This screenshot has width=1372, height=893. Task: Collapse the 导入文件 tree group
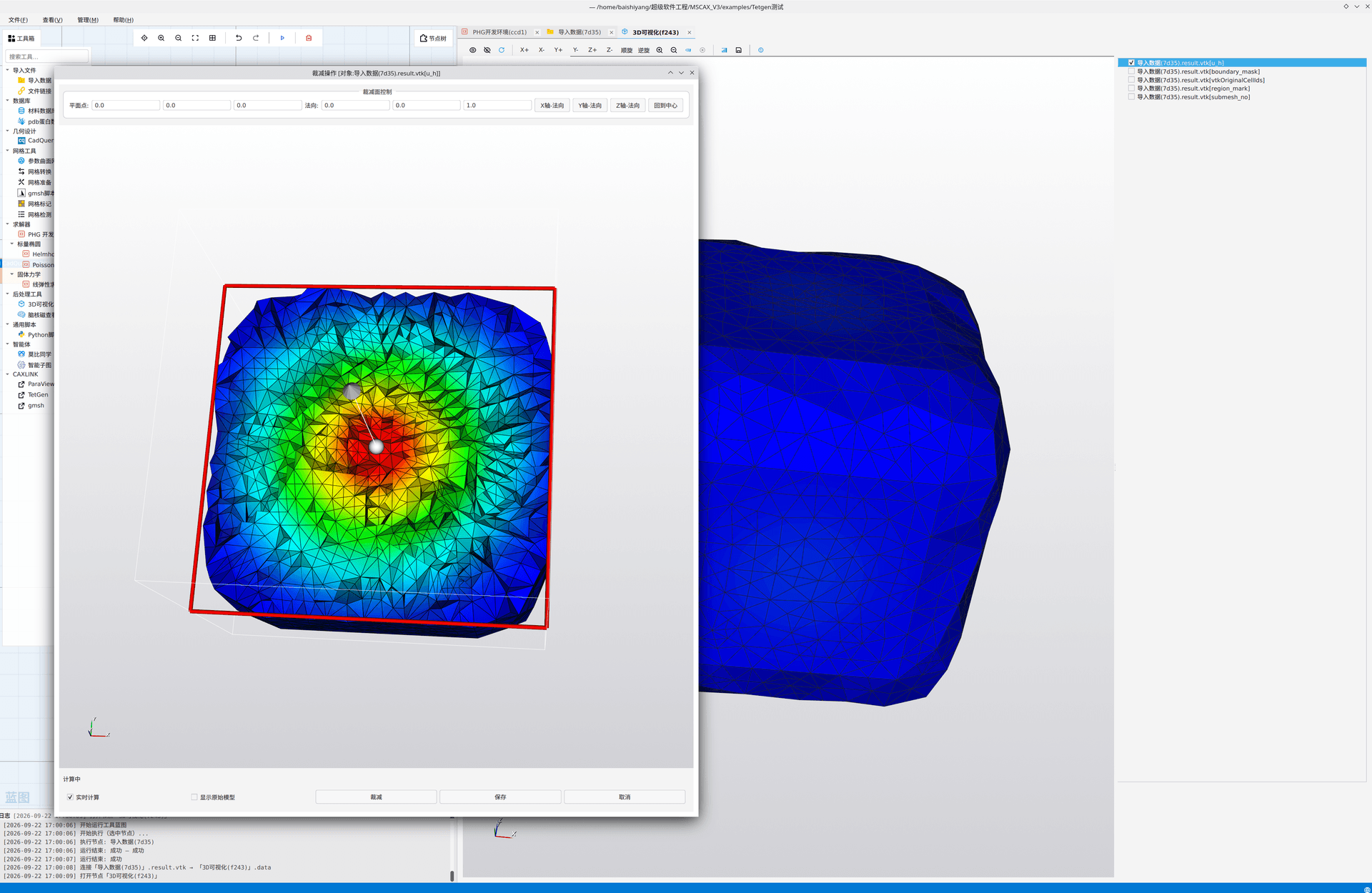coord(8,70)
